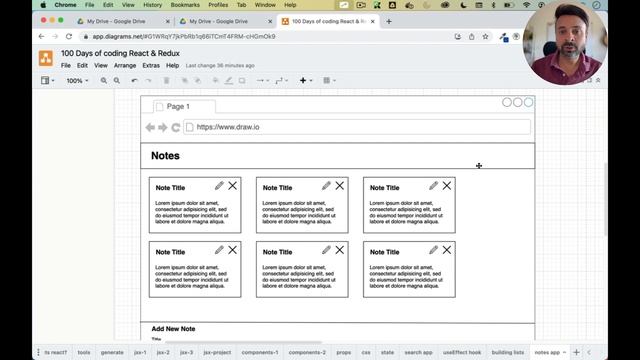Viewport: 640px width, 360px height.
Task: Click pencil icon on bottom-middle note card
Action: pyautogui.click(x=326, y=250)
